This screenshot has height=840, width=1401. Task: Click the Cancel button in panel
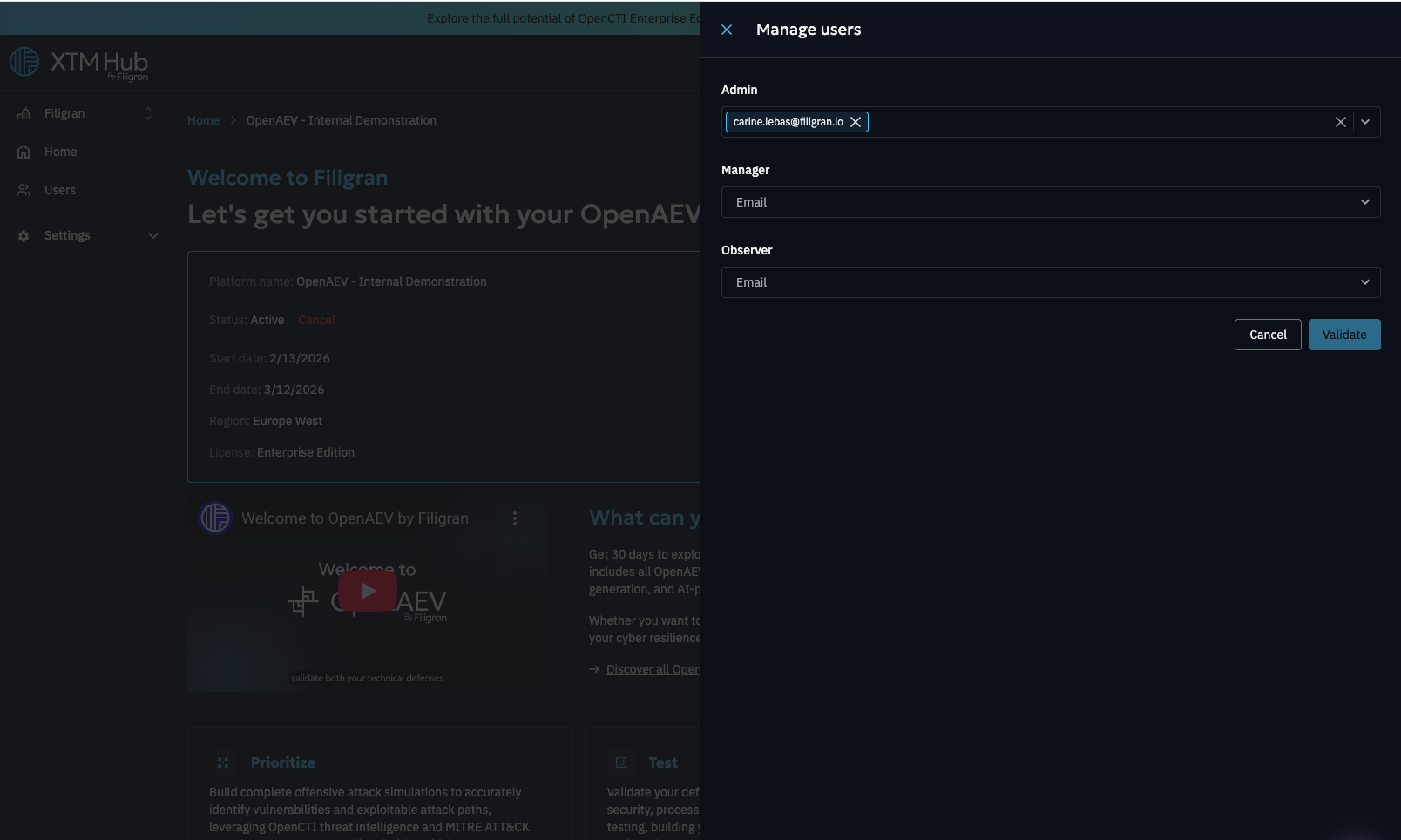[1267, 335]
